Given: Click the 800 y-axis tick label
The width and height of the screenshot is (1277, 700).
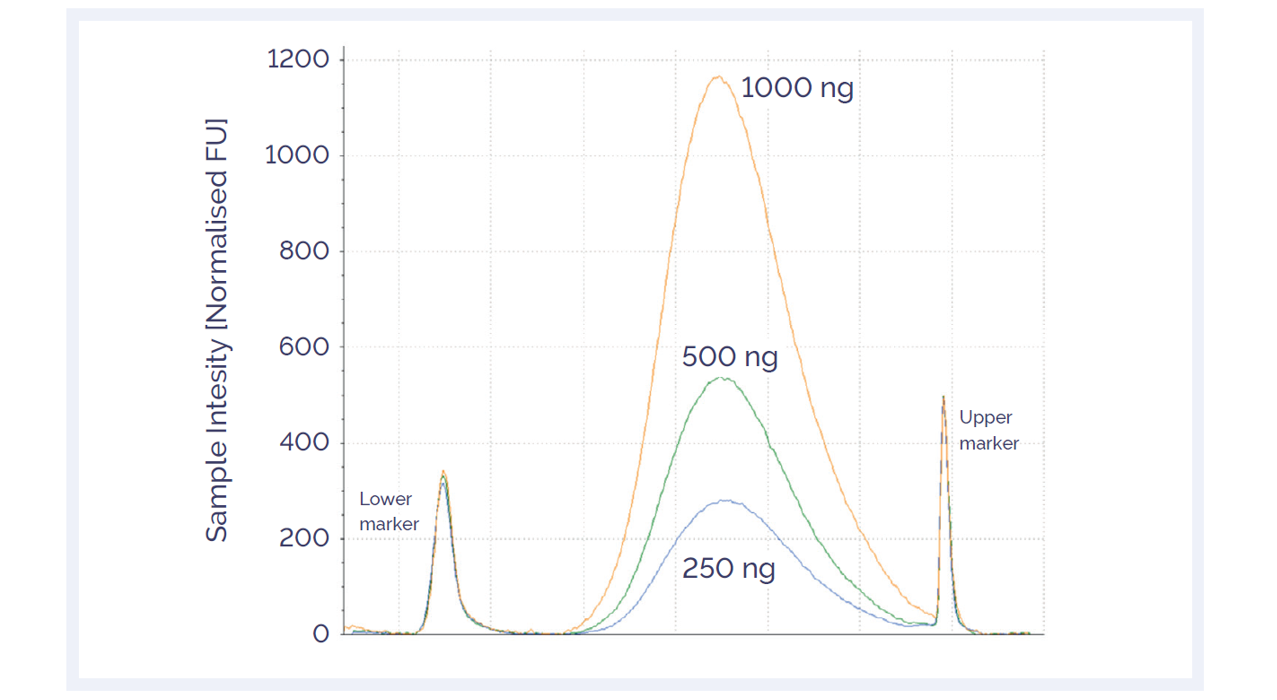Looking at the screenshot, I should (304, 251).
